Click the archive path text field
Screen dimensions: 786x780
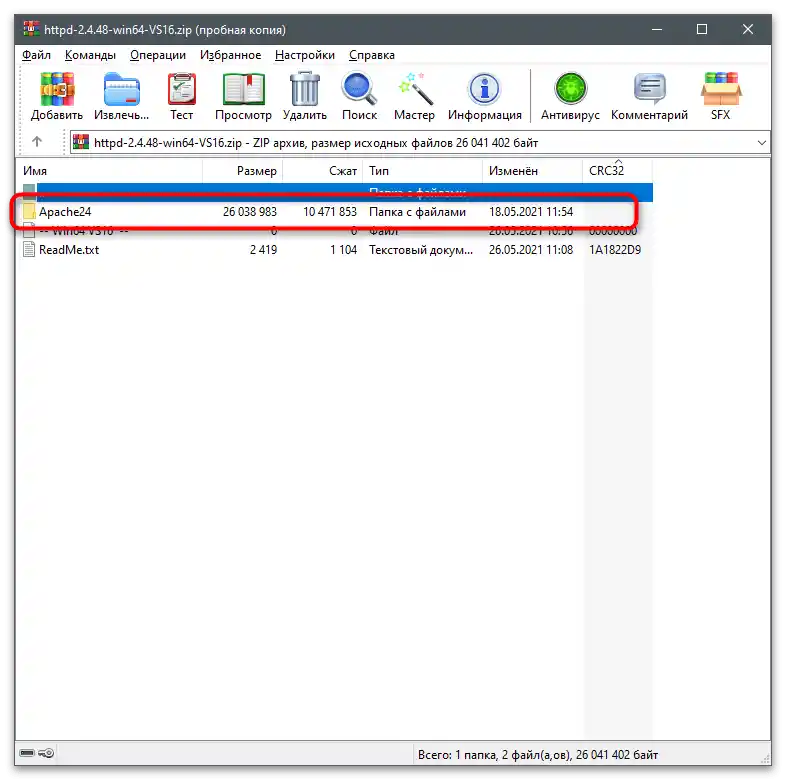[420, 143]
